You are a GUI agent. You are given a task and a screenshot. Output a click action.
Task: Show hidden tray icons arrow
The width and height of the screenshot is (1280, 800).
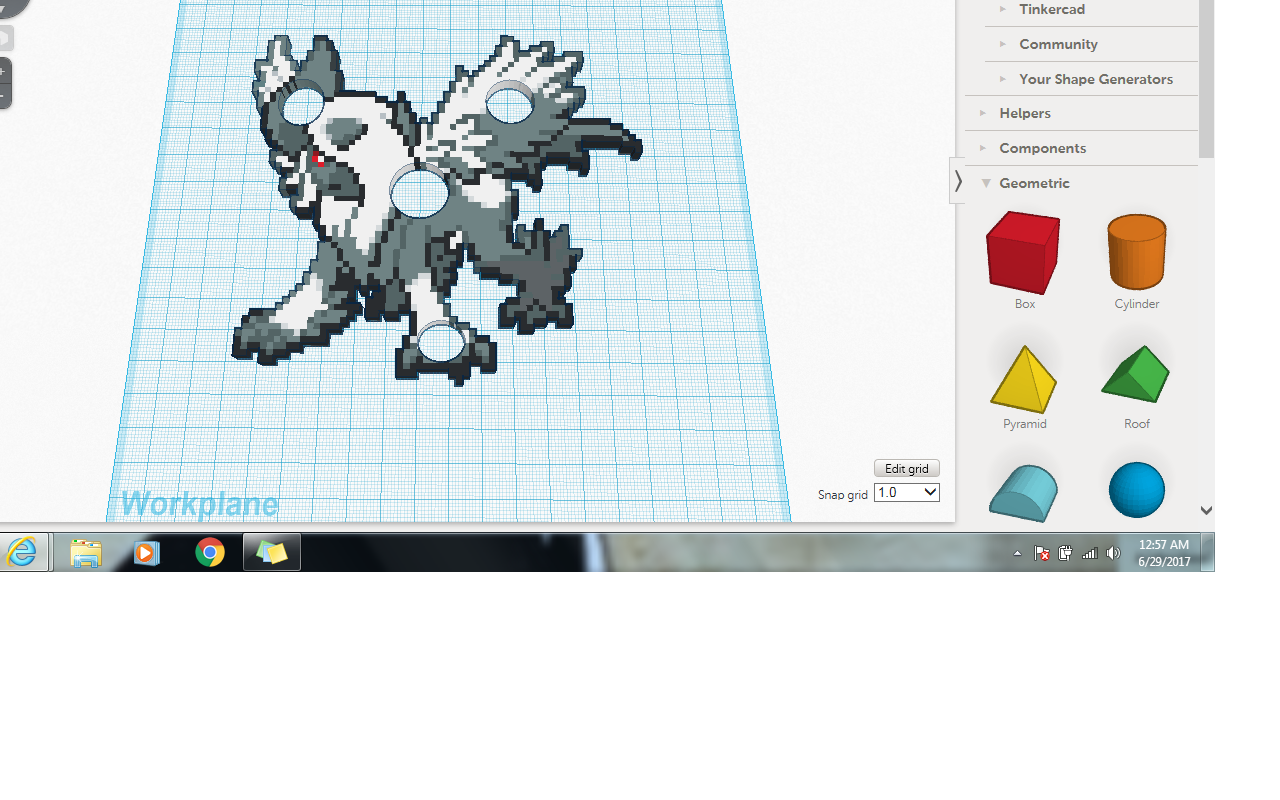pos(1018,553)
